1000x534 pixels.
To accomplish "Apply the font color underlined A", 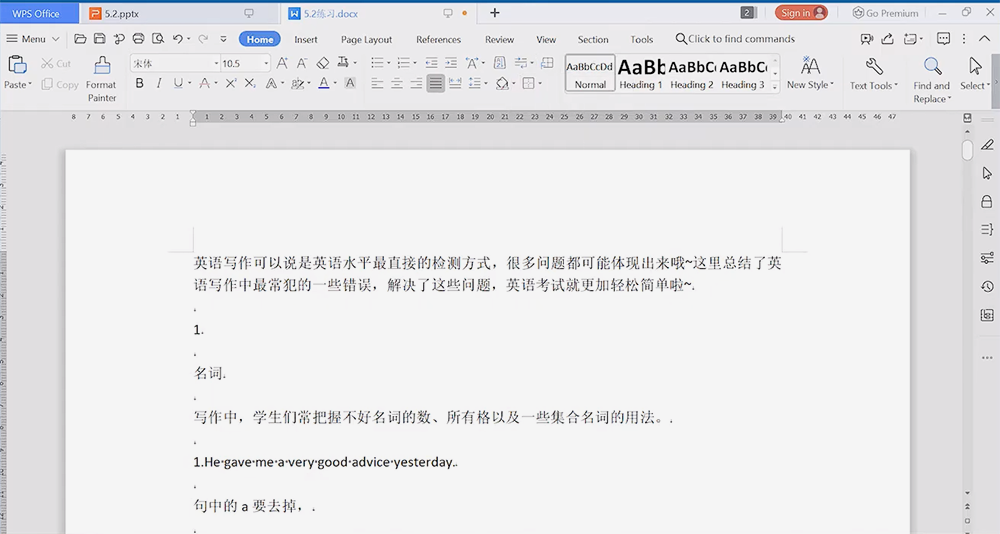I will click(323, 83).
